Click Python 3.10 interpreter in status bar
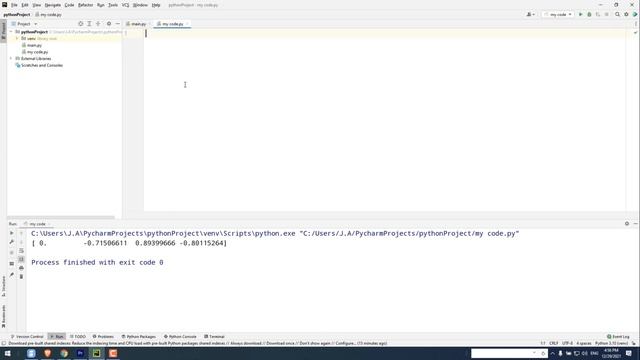This screenshot has width=640, height=360. [x=611, y=343]
